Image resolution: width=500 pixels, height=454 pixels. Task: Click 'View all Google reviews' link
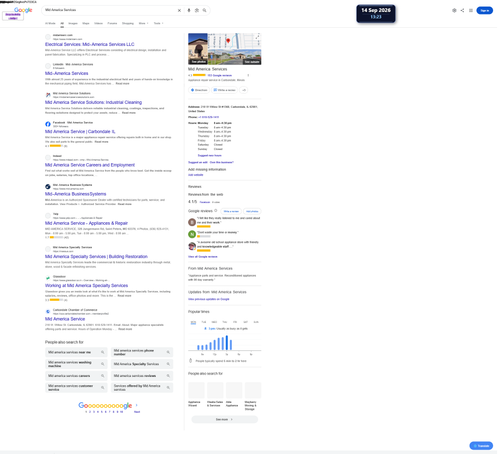pyautogui.click(x=203, y=257)
